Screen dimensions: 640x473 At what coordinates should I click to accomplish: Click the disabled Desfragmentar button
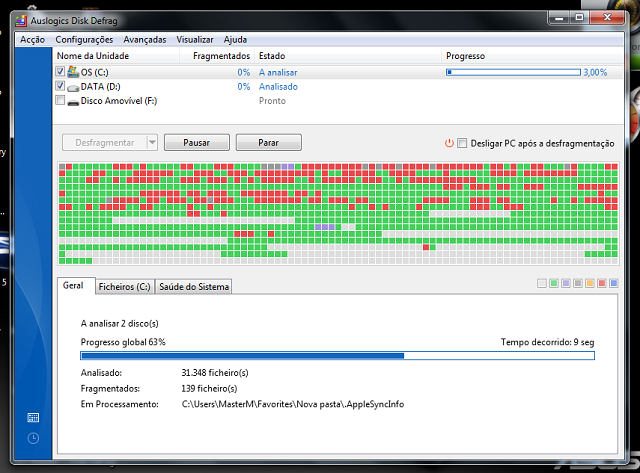[x=105, y=142]
